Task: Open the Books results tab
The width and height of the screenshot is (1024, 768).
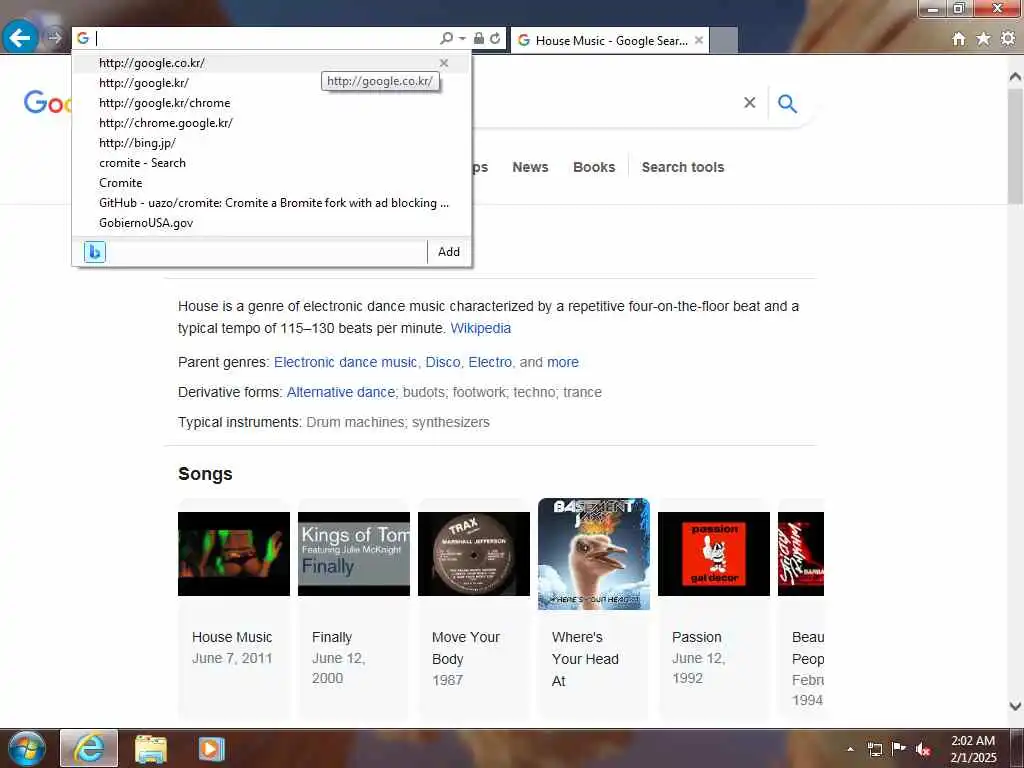Action: (x=594, y=167)
